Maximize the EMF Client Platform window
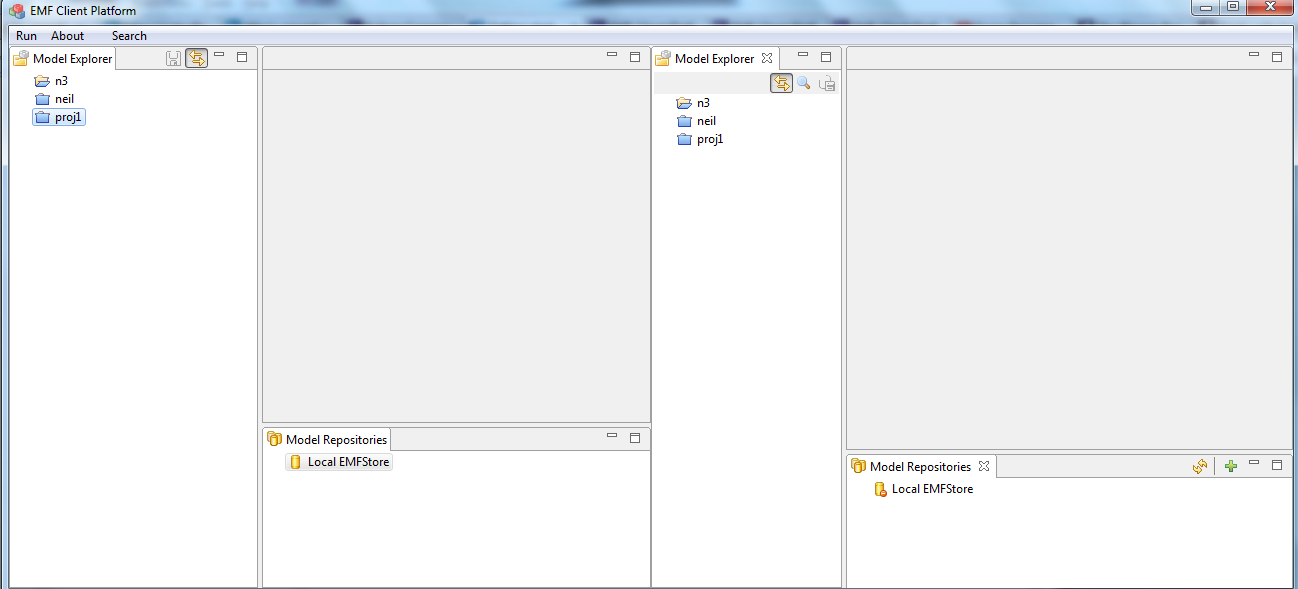Viewport: 1298px width, 589px height. [1232, 7]
